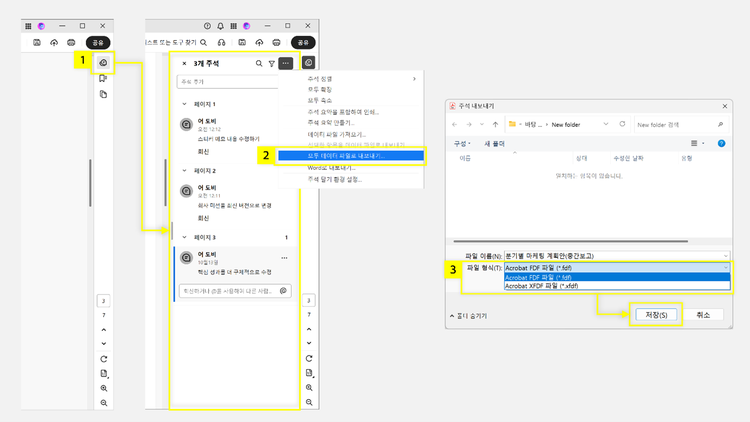Page display icon in left window sidebar
The image size is (750, 422).
pos(104,374)
